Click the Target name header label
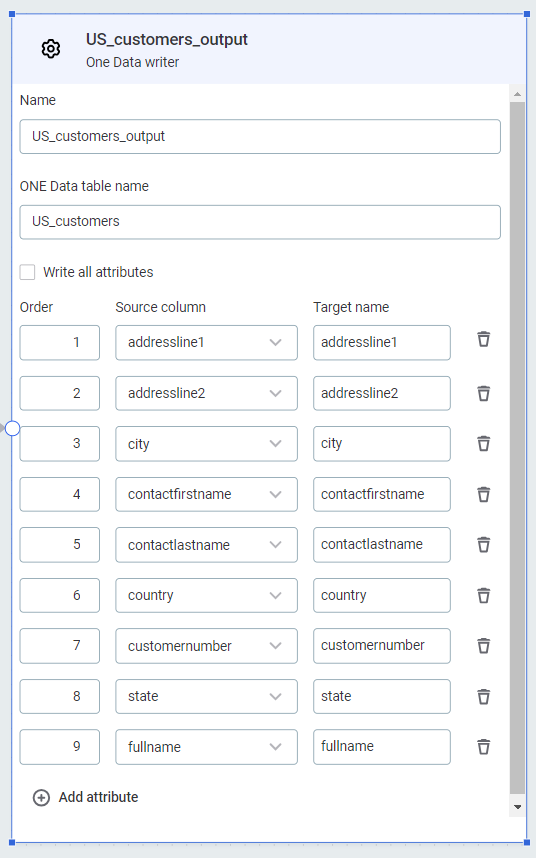This screenshot has width=536, height=858. coord(351,307)
